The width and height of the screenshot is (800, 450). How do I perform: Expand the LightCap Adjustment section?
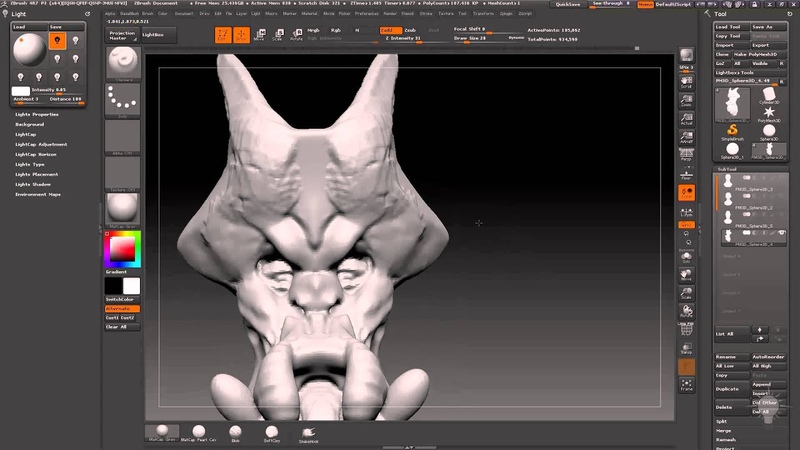click(x=41, y=144)
